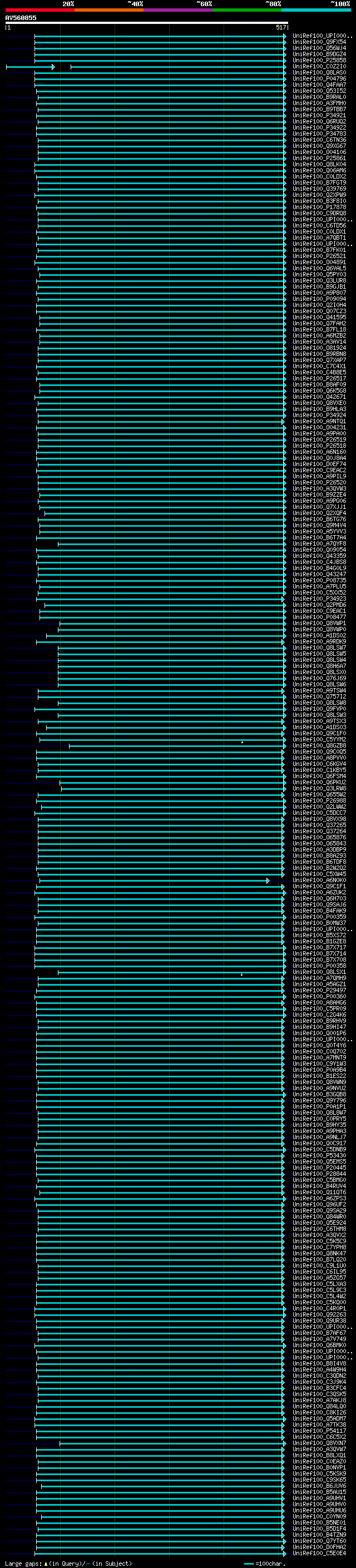Click label UniRef100_B5NE01
Image resolution: width=356 pixels, height=1568 pixels.
click(319, 1523)
